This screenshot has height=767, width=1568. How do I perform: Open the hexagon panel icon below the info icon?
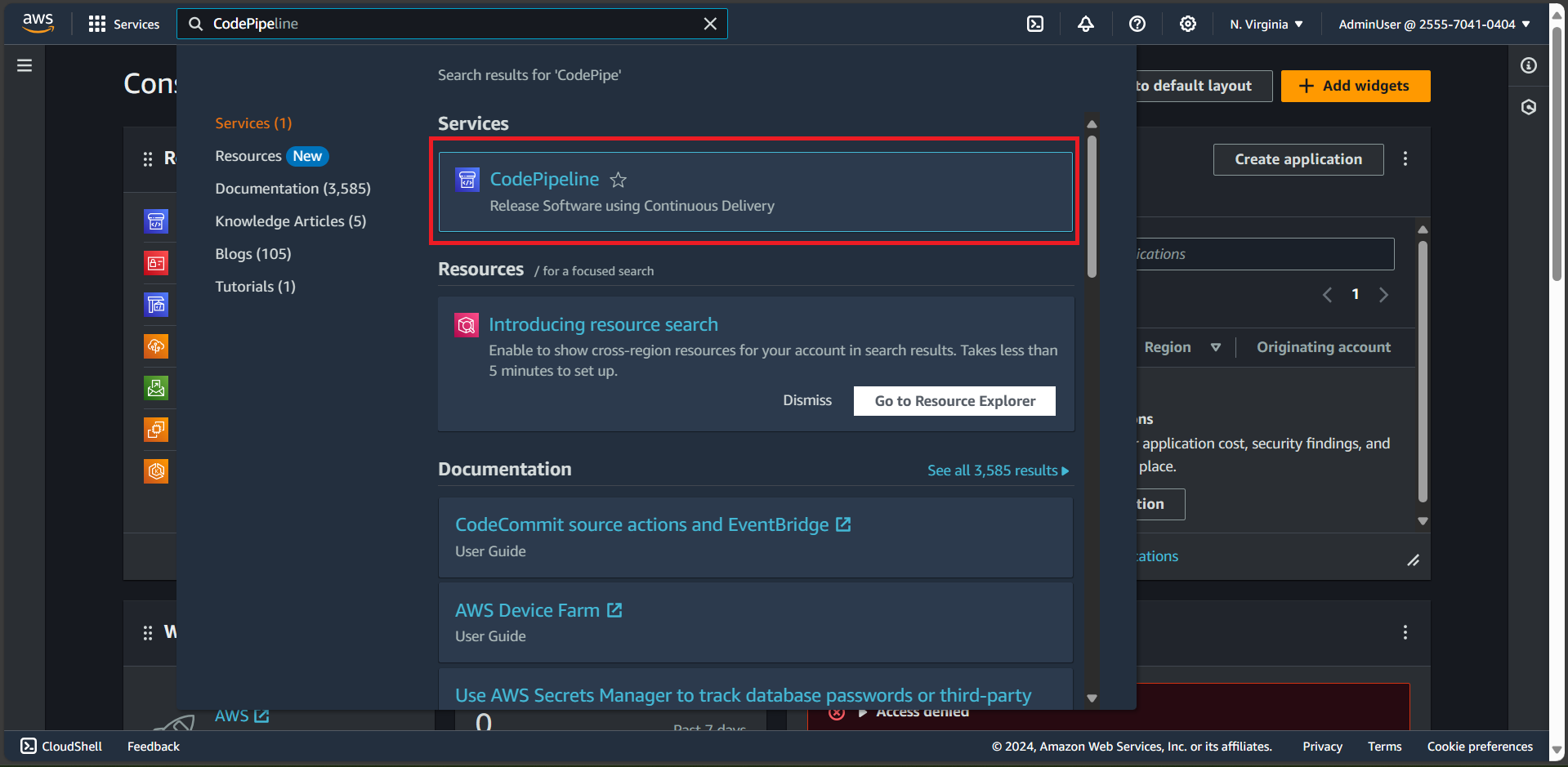click(x=1529, y=107)
